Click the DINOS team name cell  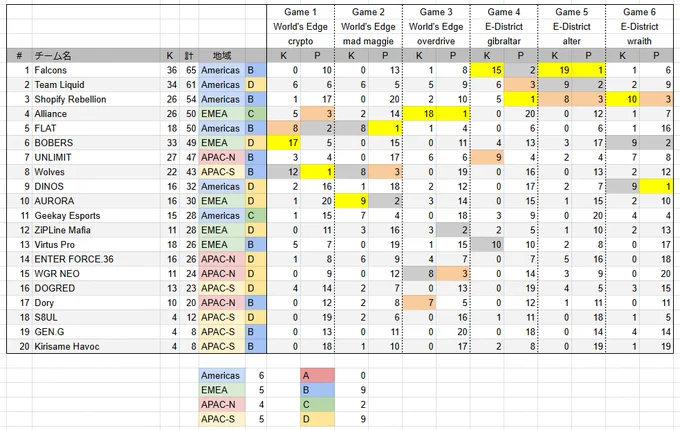point(96,186)
